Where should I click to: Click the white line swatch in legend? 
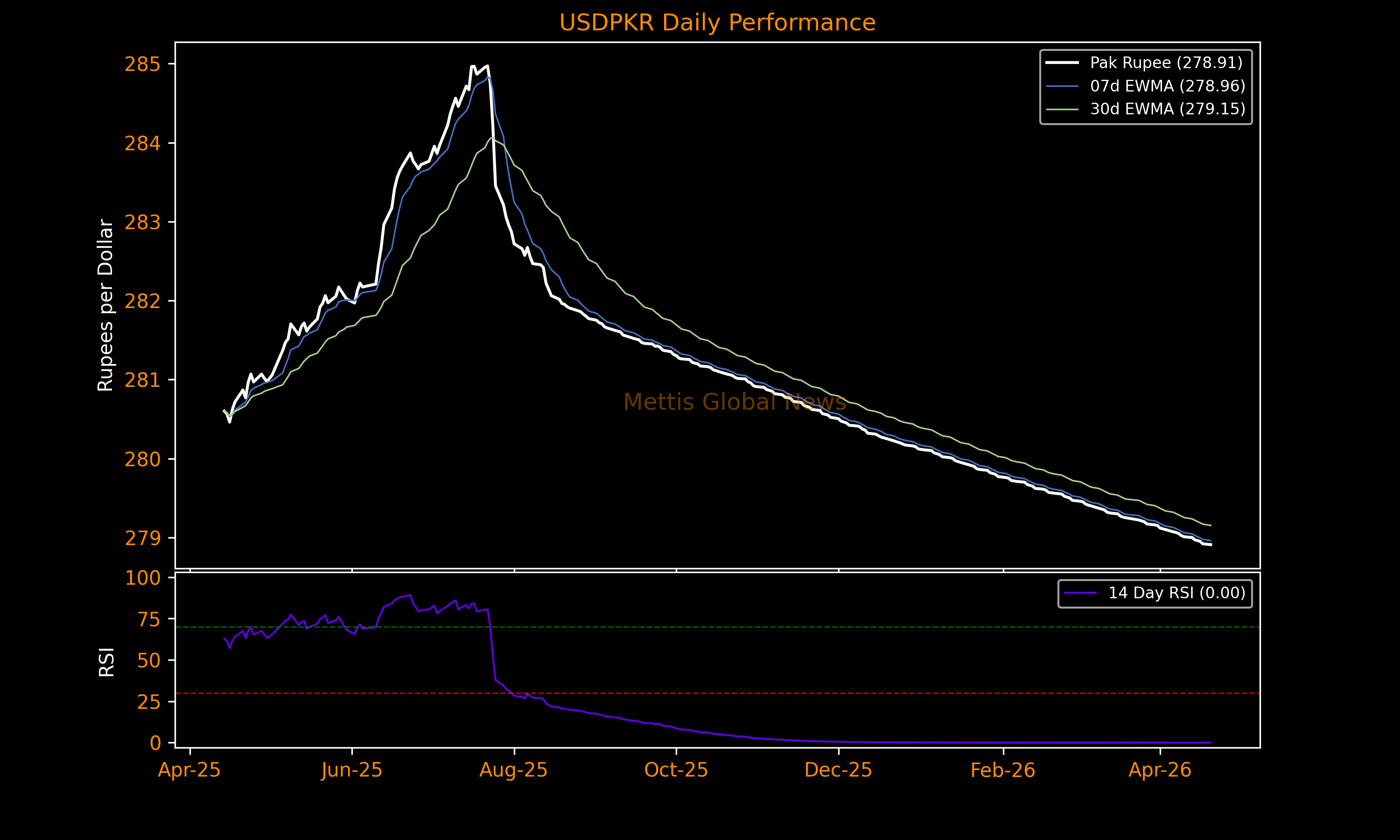click(1062, 63)
